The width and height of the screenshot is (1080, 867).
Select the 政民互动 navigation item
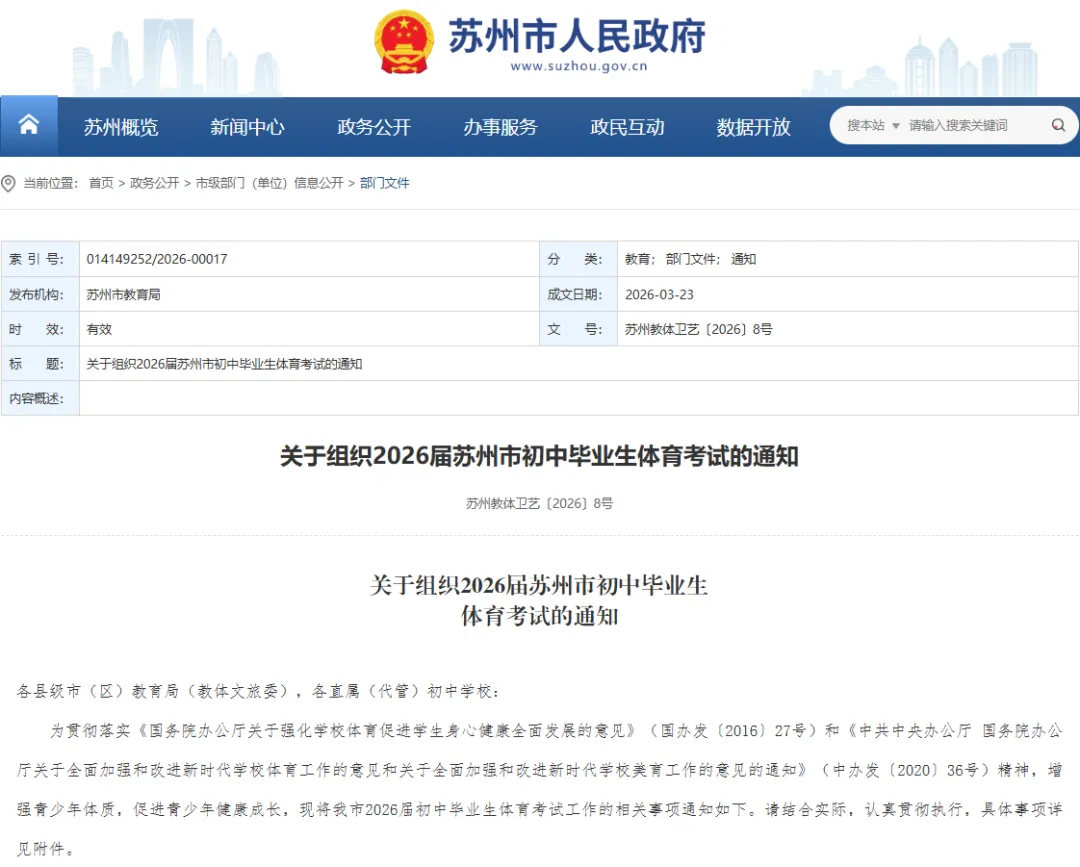click(x=627, y=127)
